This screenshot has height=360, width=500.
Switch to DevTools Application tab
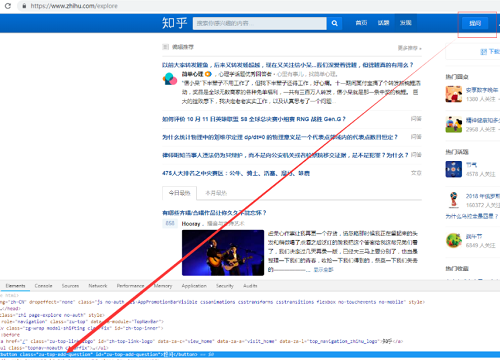194,286
